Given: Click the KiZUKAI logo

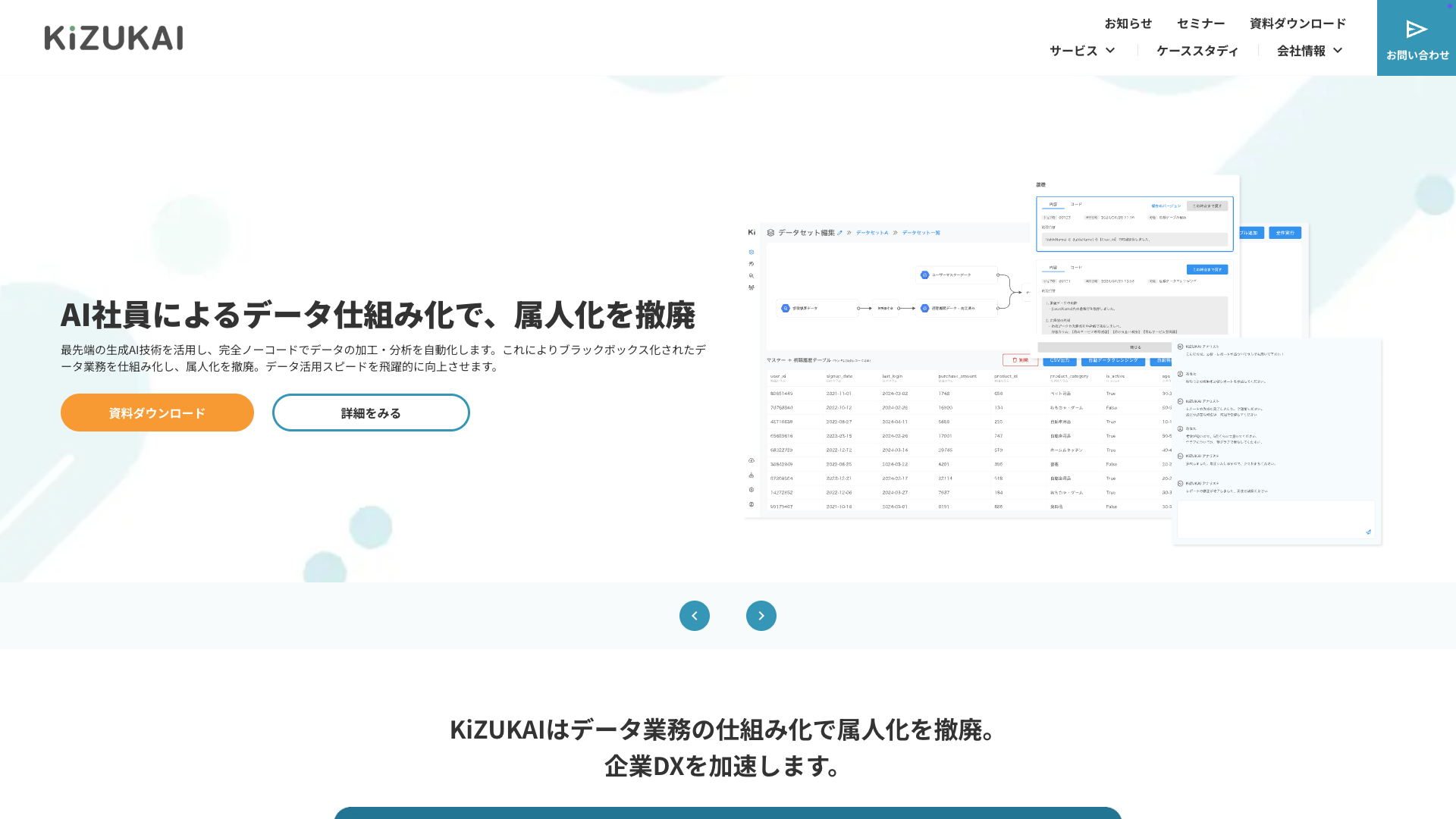Looking at the screenshot, I should (114, 38).
